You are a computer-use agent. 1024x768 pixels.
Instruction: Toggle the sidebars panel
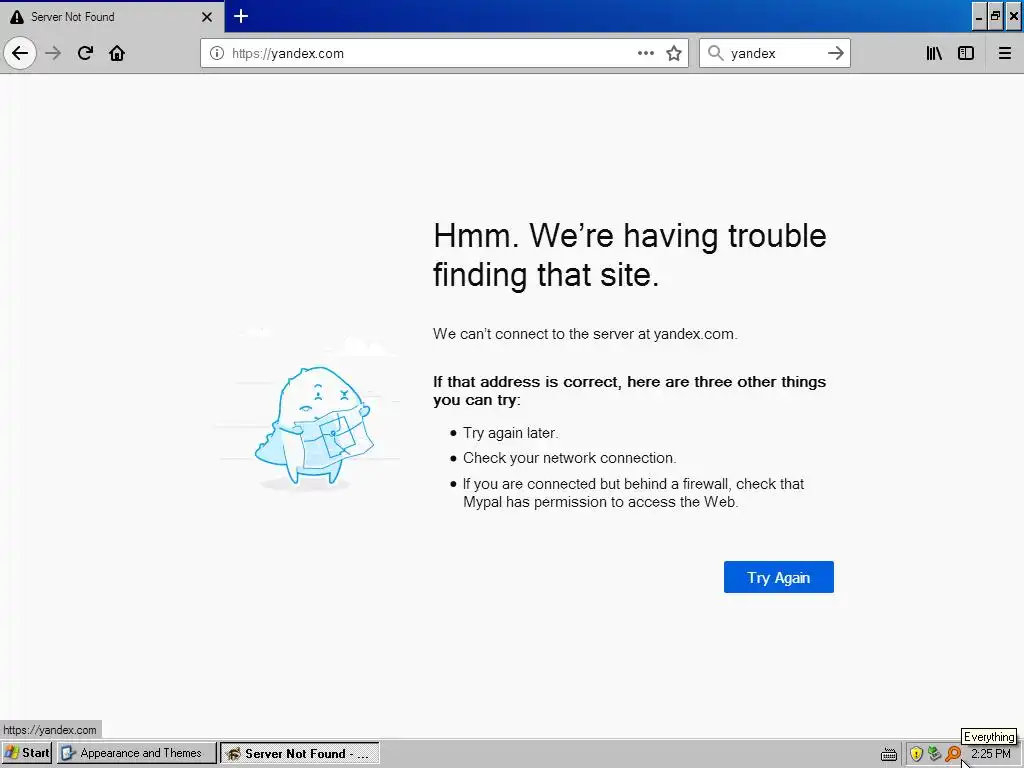tap(966, 53)
